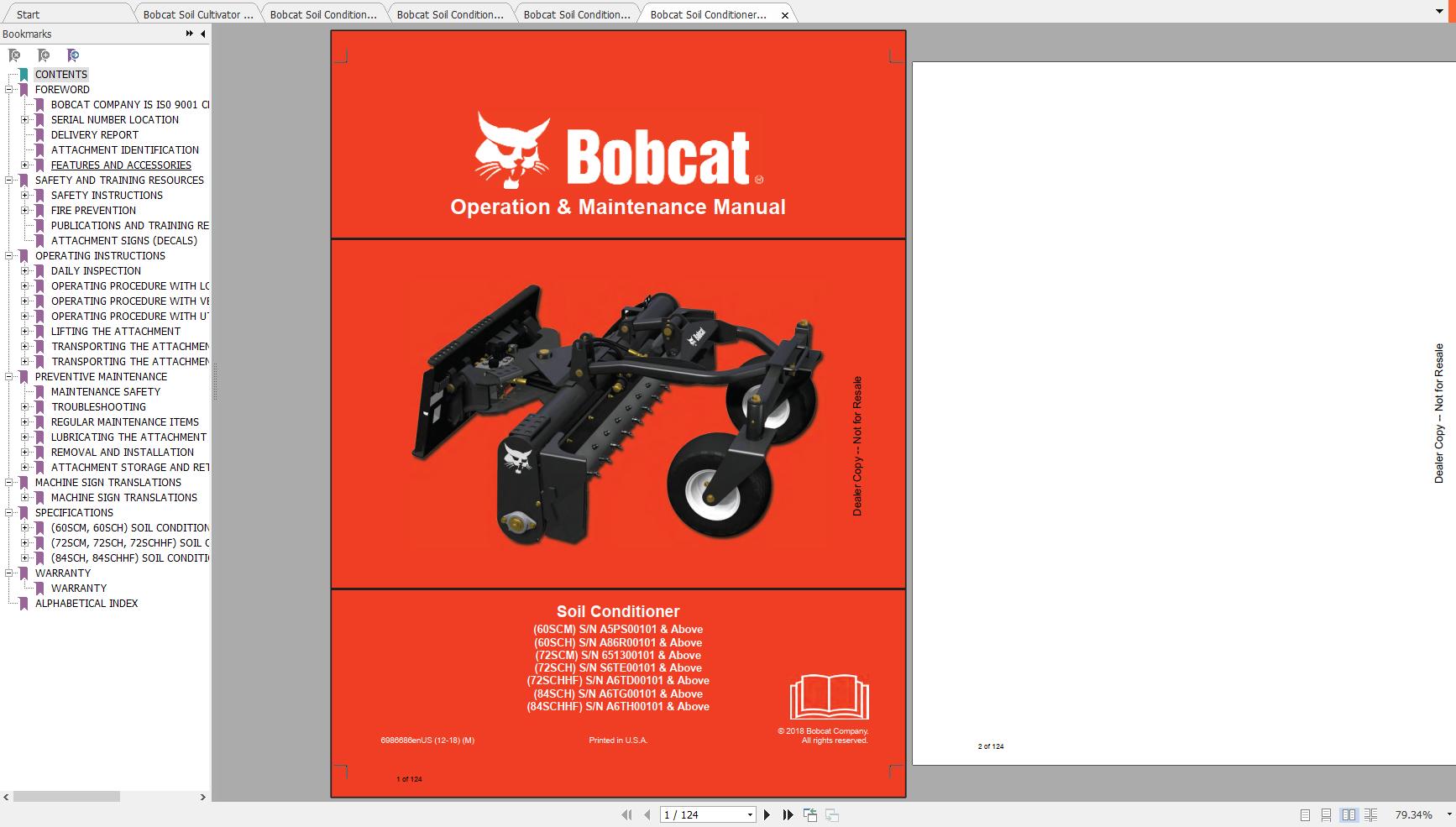1456x827 pixels.
Task: Enable continuous scrolling page view
Action: pyautogui.click(x=1327, y=814)
